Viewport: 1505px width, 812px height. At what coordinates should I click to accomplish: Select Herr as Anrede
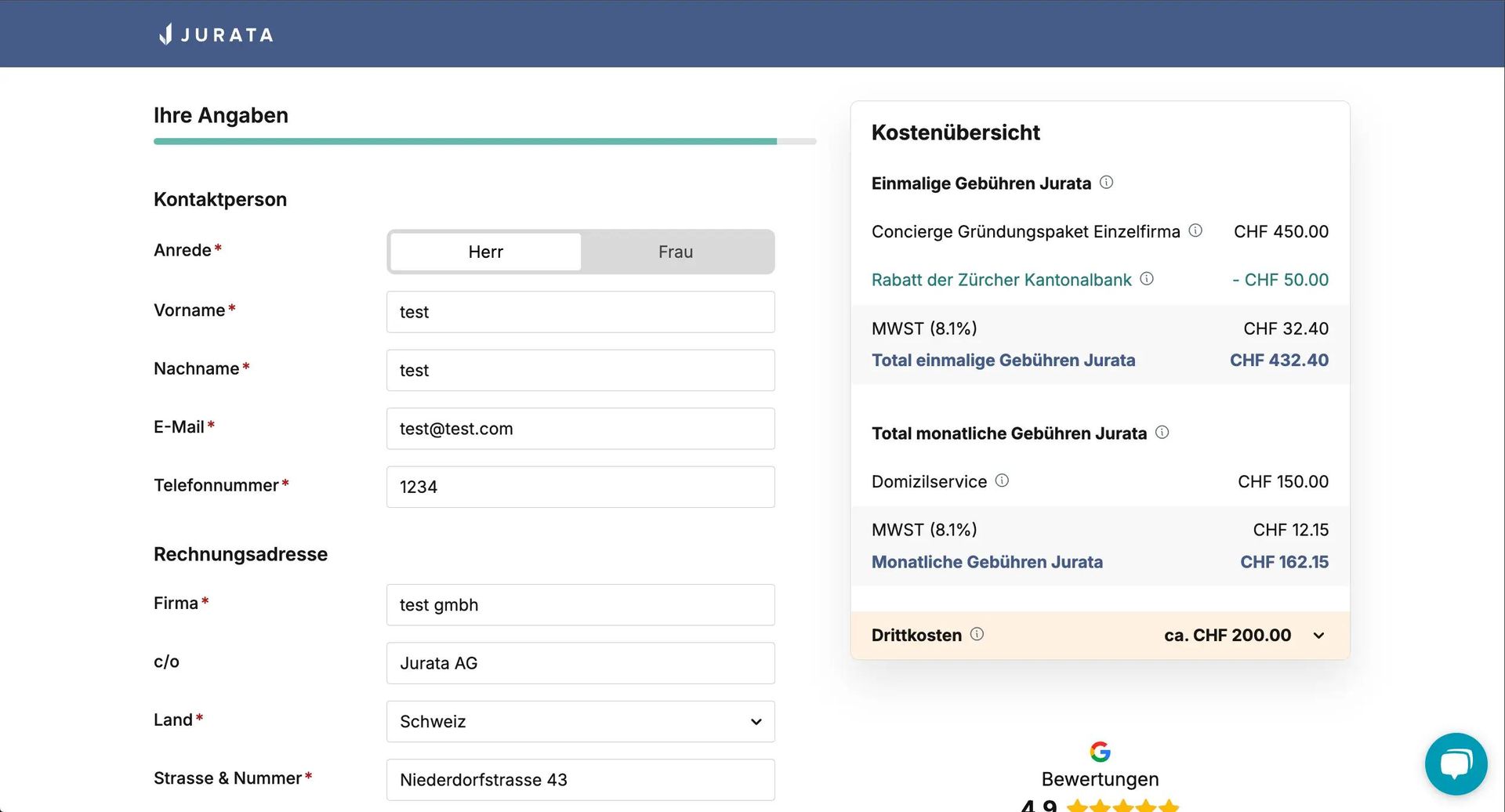[x=485, y=252]
